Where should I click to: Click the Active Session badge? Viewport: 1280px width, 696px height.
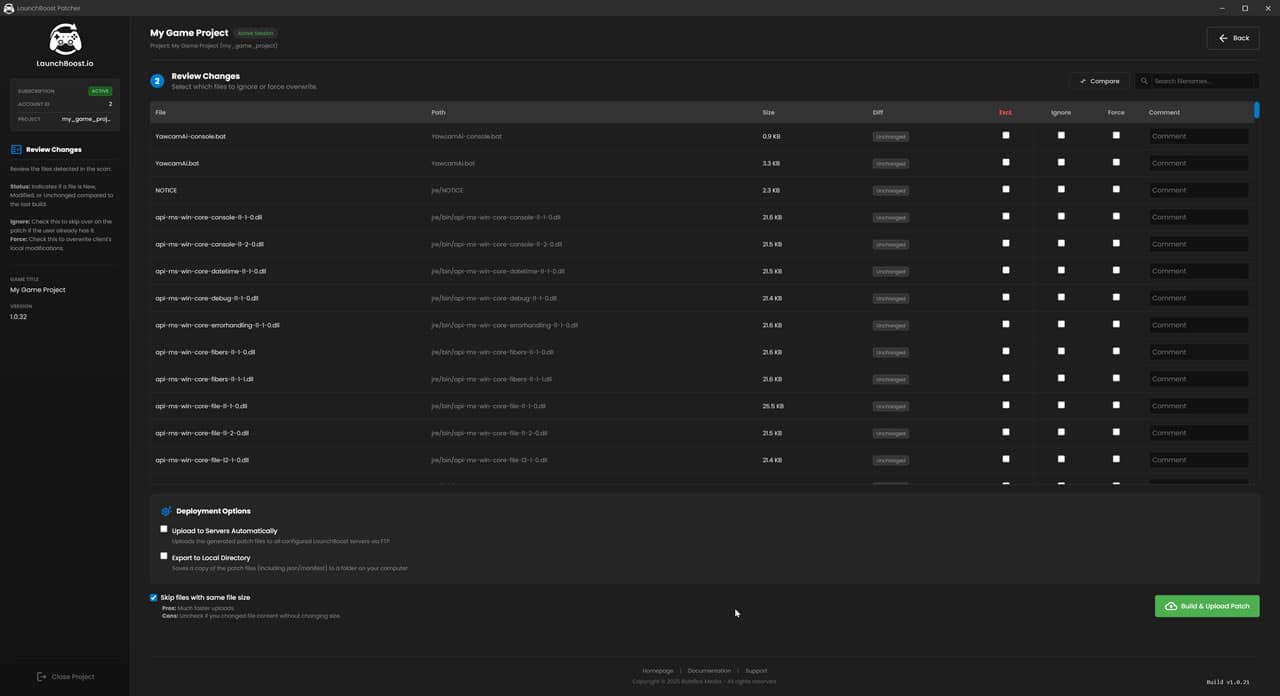tap(255, 33)
